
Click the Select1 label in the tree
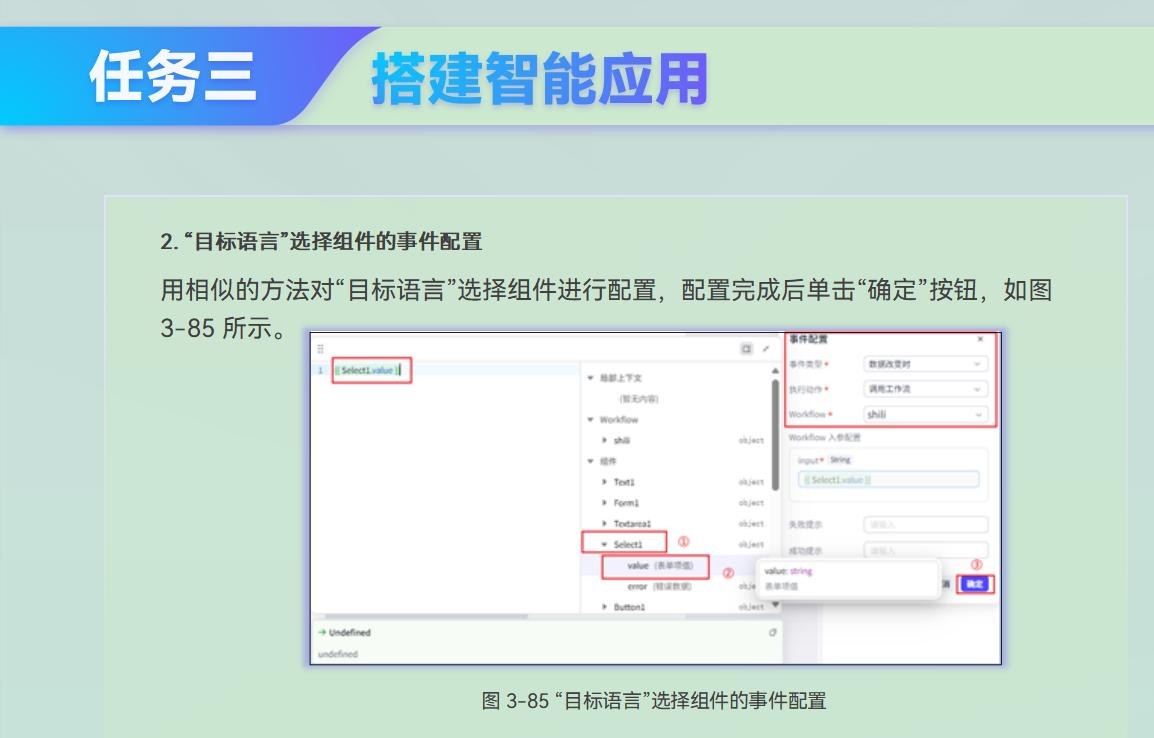point(628,544)
